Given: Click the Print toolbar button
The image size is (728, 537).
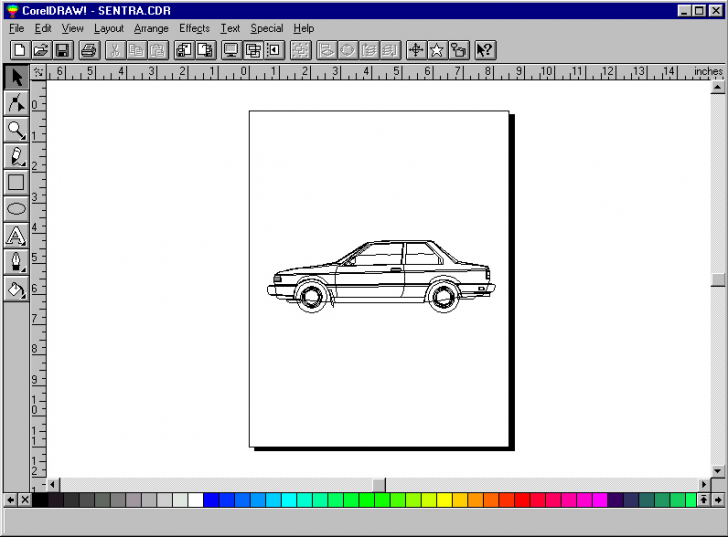Looking at the screenshot, I should point(89,49).
